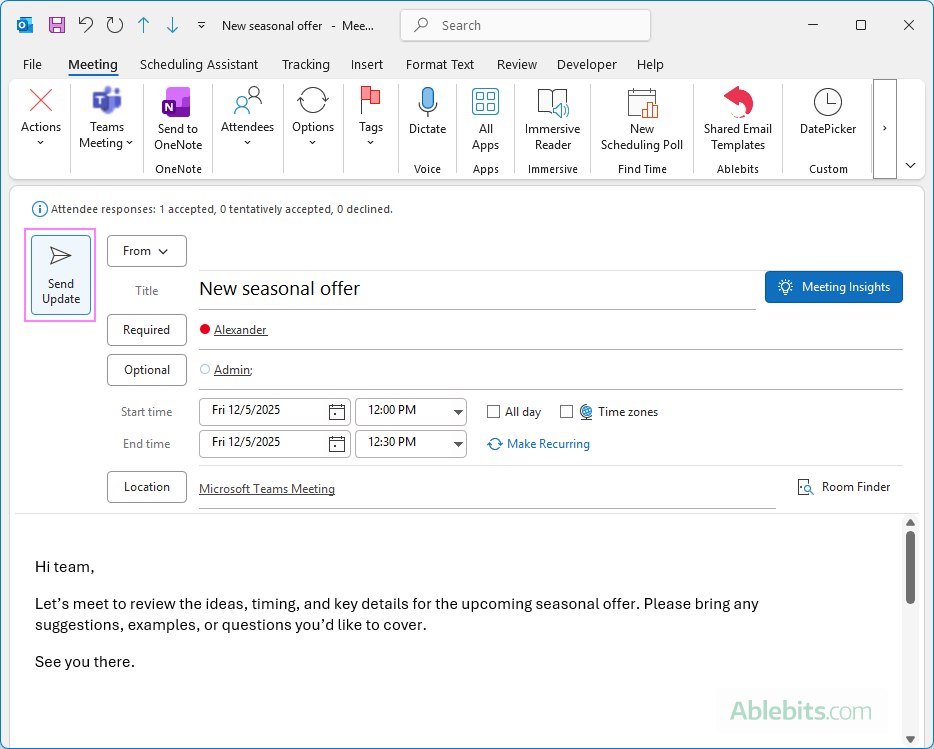
Task: Open the Format Text ribbon tab
Action: tap(440, 64)
